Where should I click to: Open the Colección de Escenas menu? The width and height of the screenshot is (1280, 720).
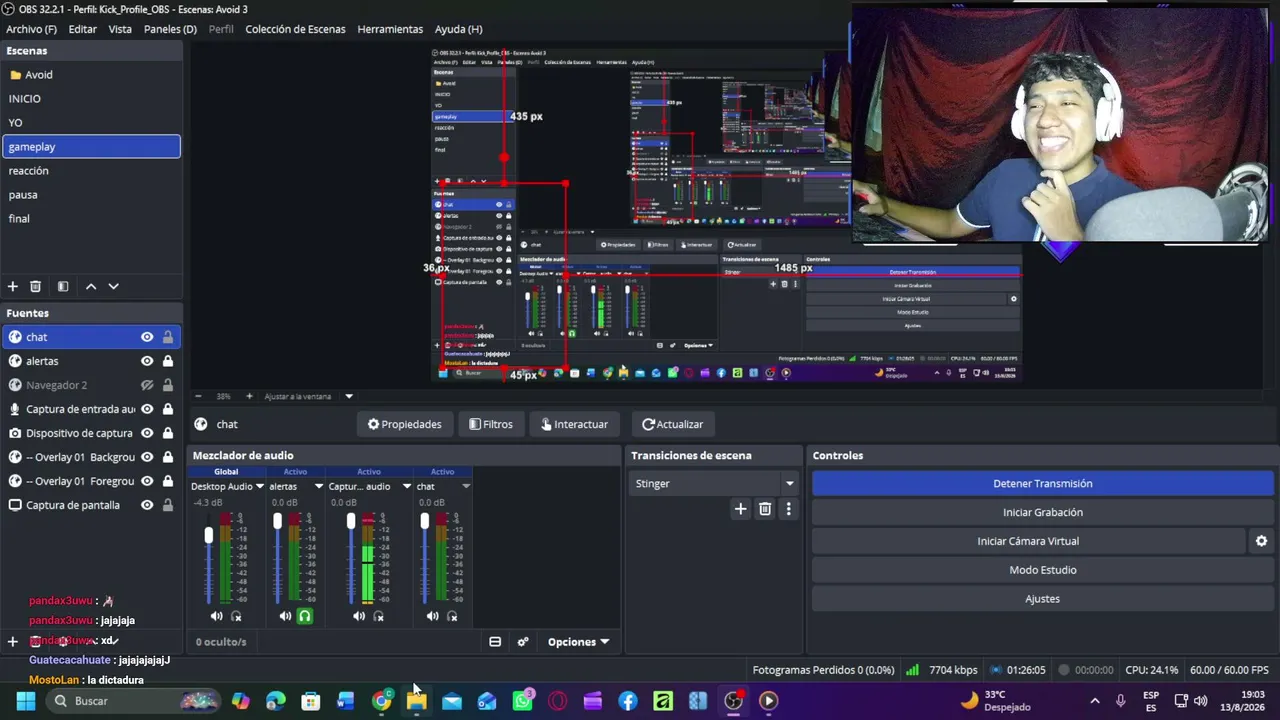[x=295, y=29]
